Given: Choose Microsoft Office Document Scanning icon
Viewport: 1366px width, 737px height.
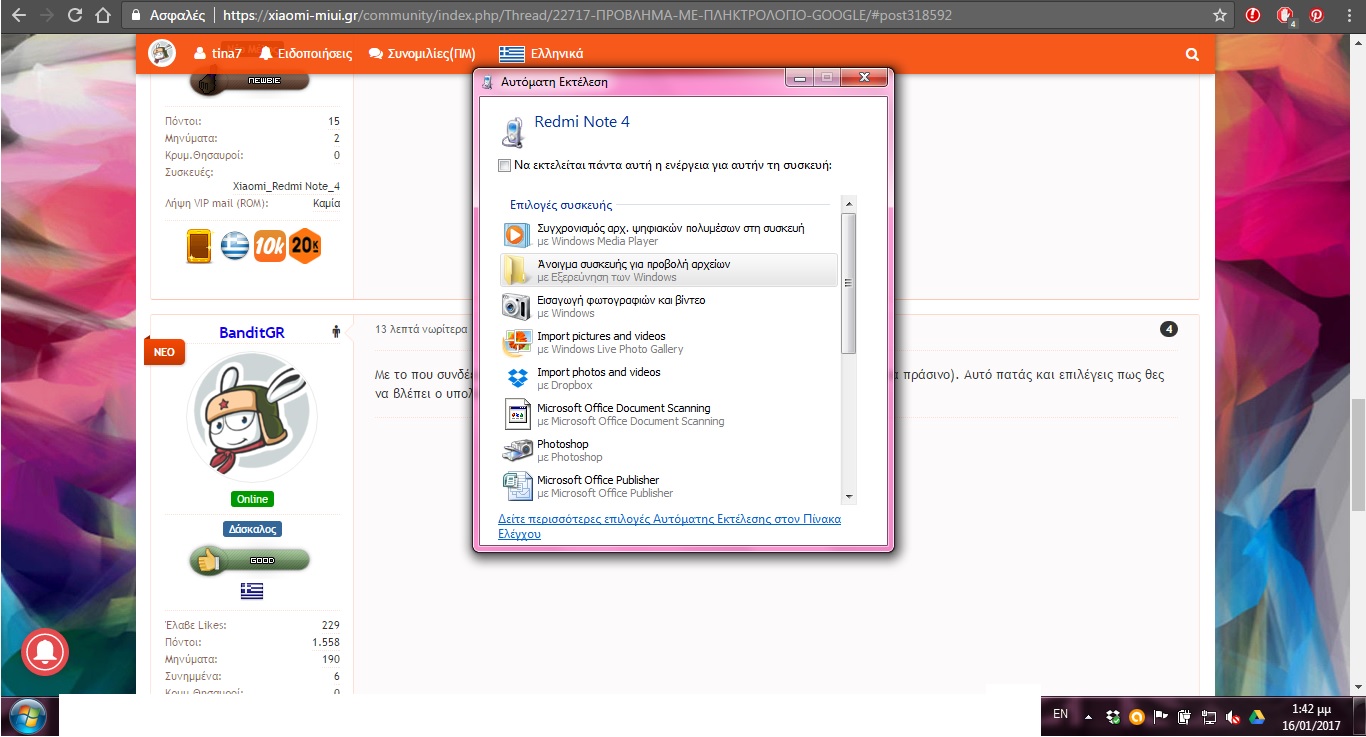Looking at the screenshot, I should tap(516, 415).
